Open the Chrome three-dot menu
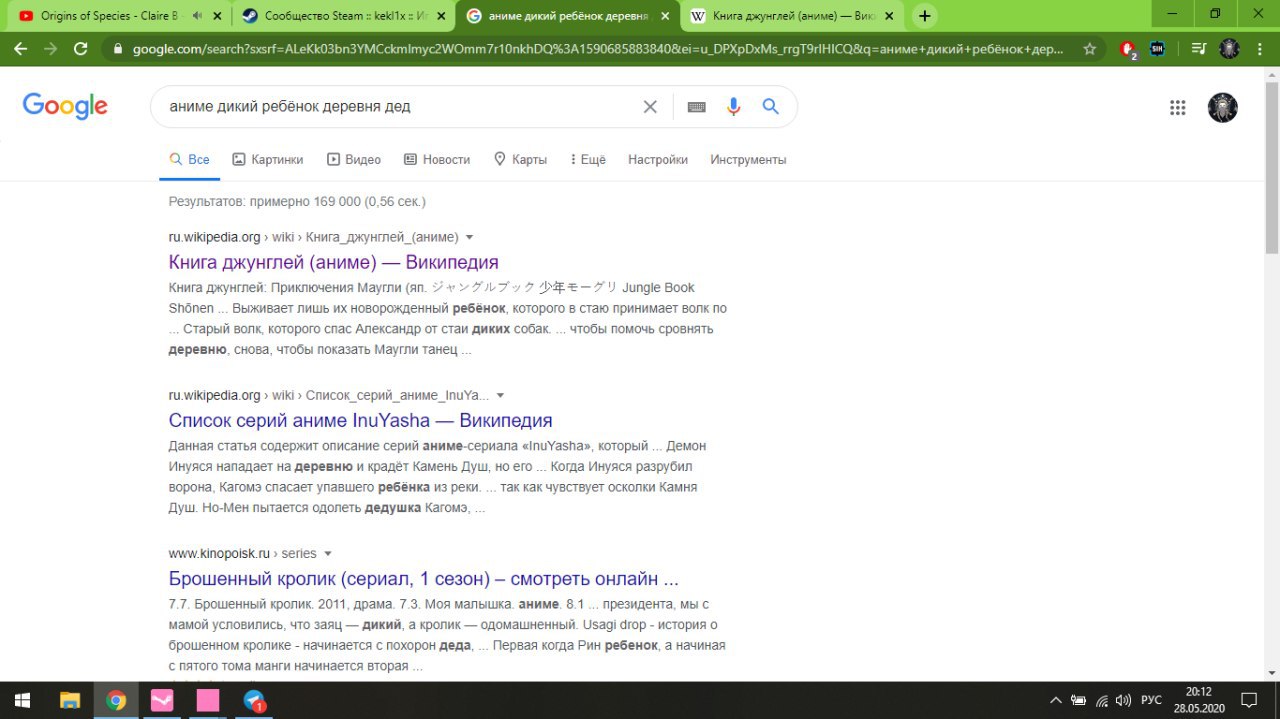1280x719 pixels. pos(1260,48)
